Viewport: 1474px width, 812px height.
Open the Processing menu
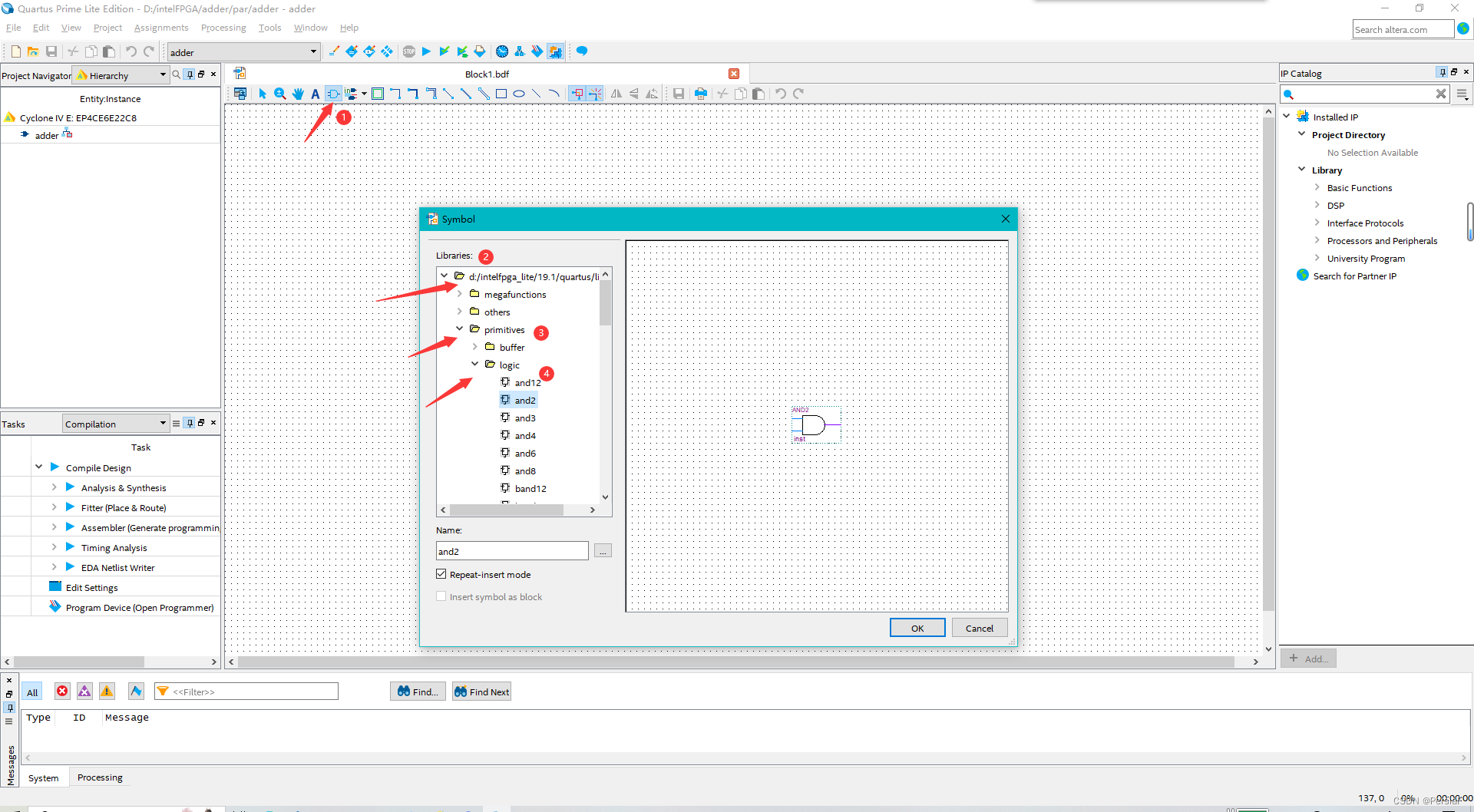tap(223, 28)
